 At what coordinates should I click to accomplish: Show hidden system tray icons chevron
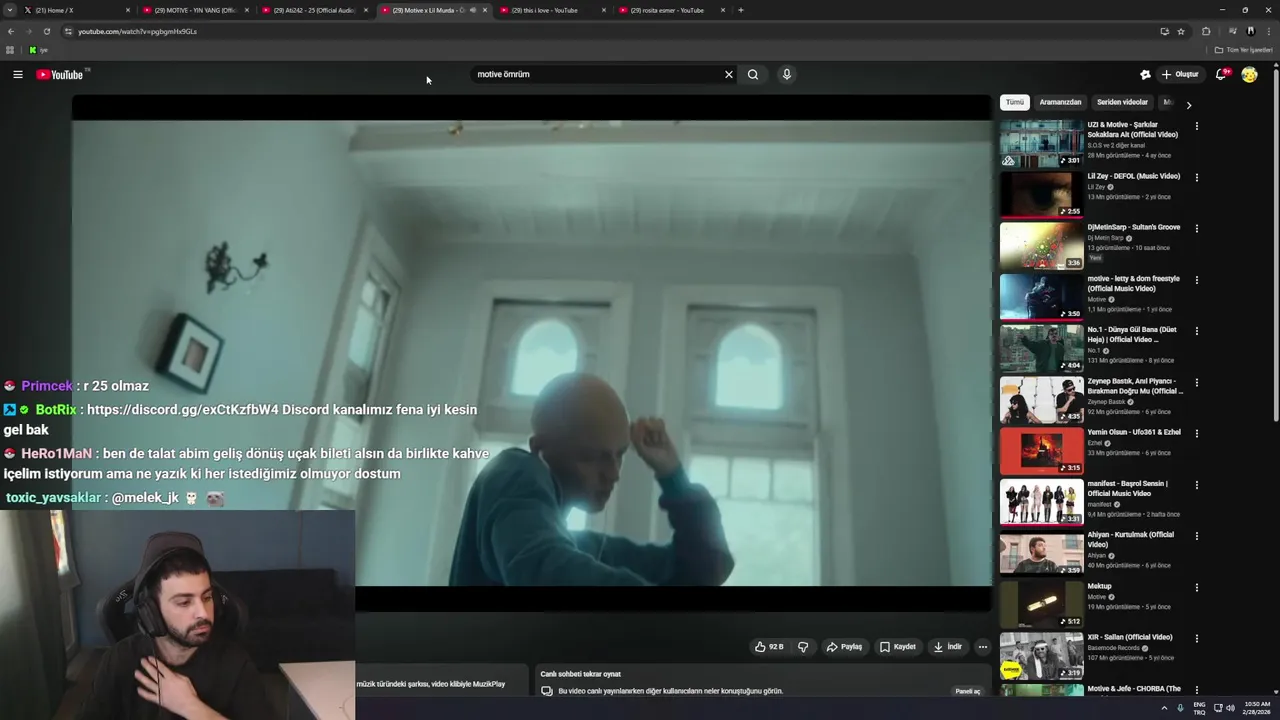point(1164,708)
